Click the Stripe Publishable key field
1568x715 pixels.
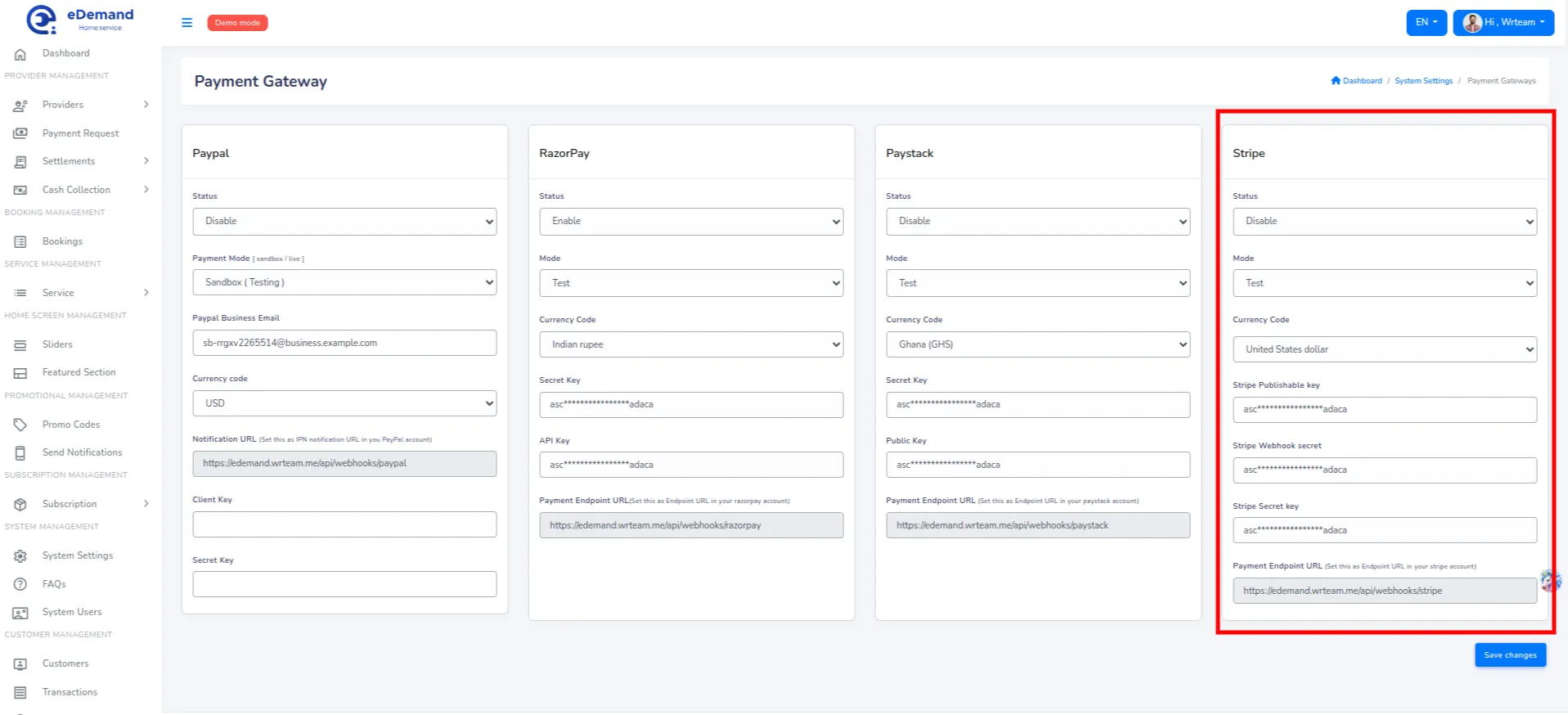click(x=1385, y=410)
